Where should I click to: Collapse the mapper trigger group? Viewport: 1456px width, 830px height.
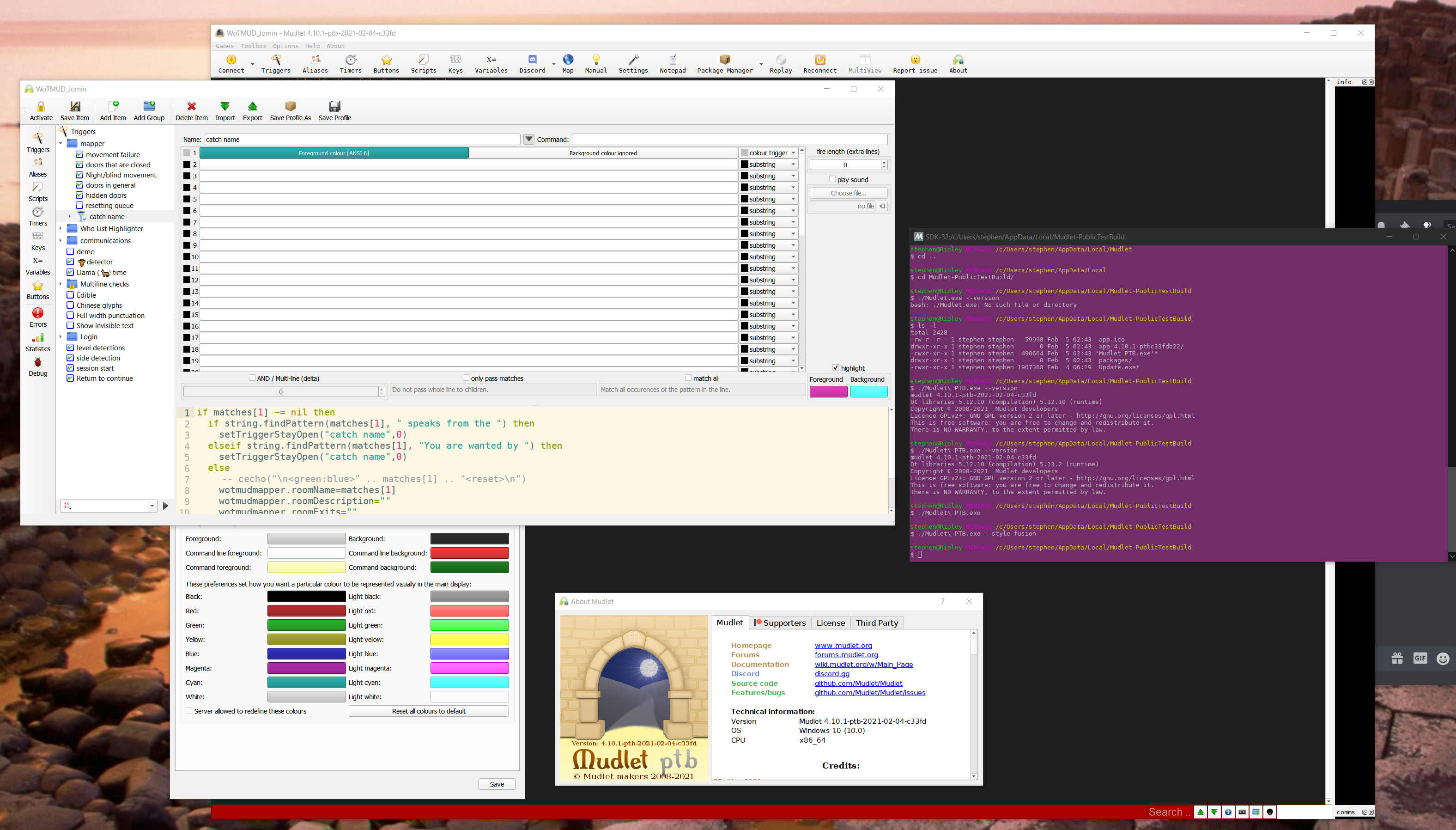click(x=61, y=144)
